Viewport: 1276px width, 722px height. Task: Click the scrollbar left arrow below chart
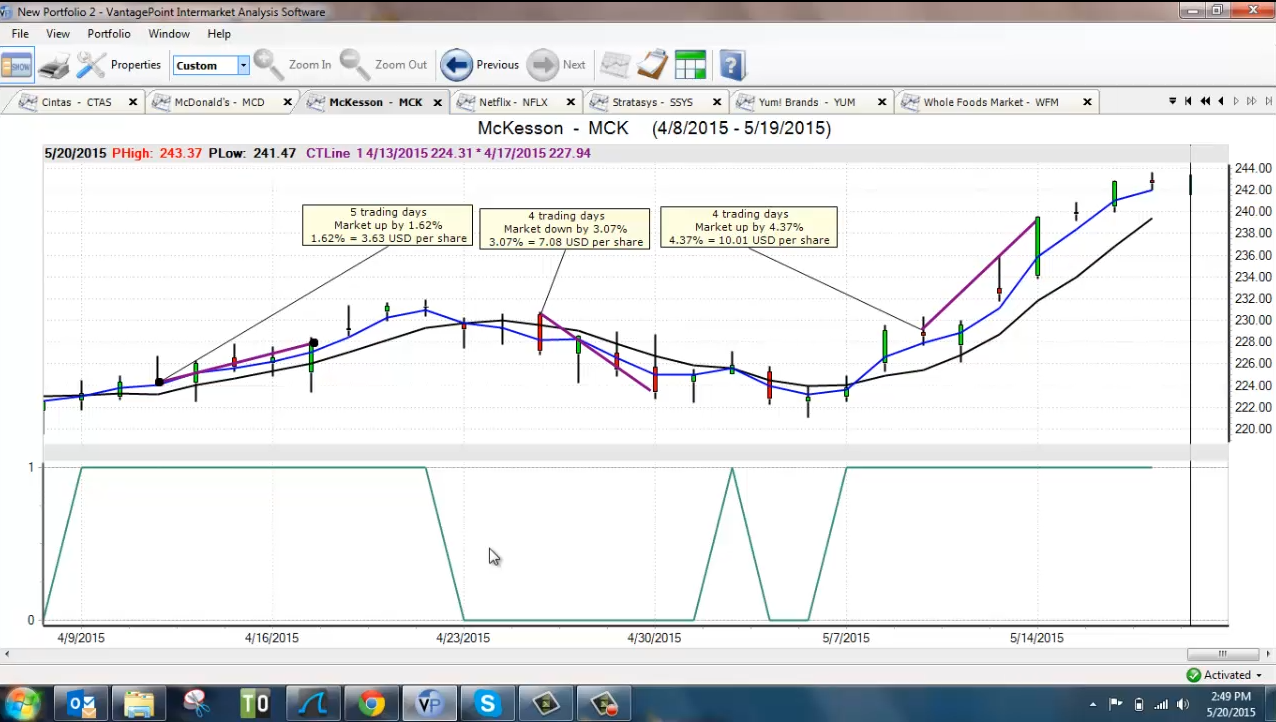(6, 653)
